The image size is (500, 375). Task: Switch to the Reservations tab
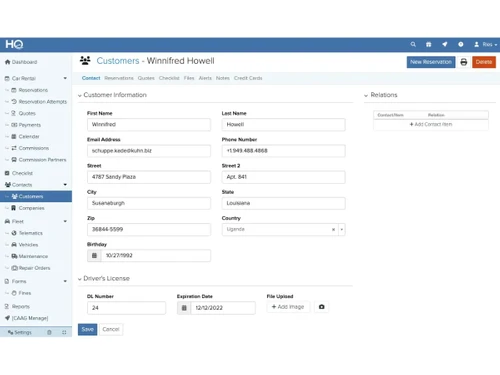point(119,78)
